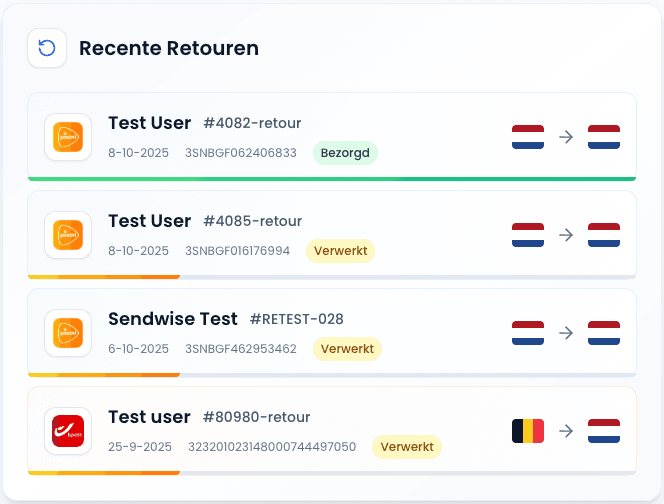The height and width of the screenshot is (504, 664).
Task: Click PostNL carrier logo for order #4085-retour
Action: [68, 235]
